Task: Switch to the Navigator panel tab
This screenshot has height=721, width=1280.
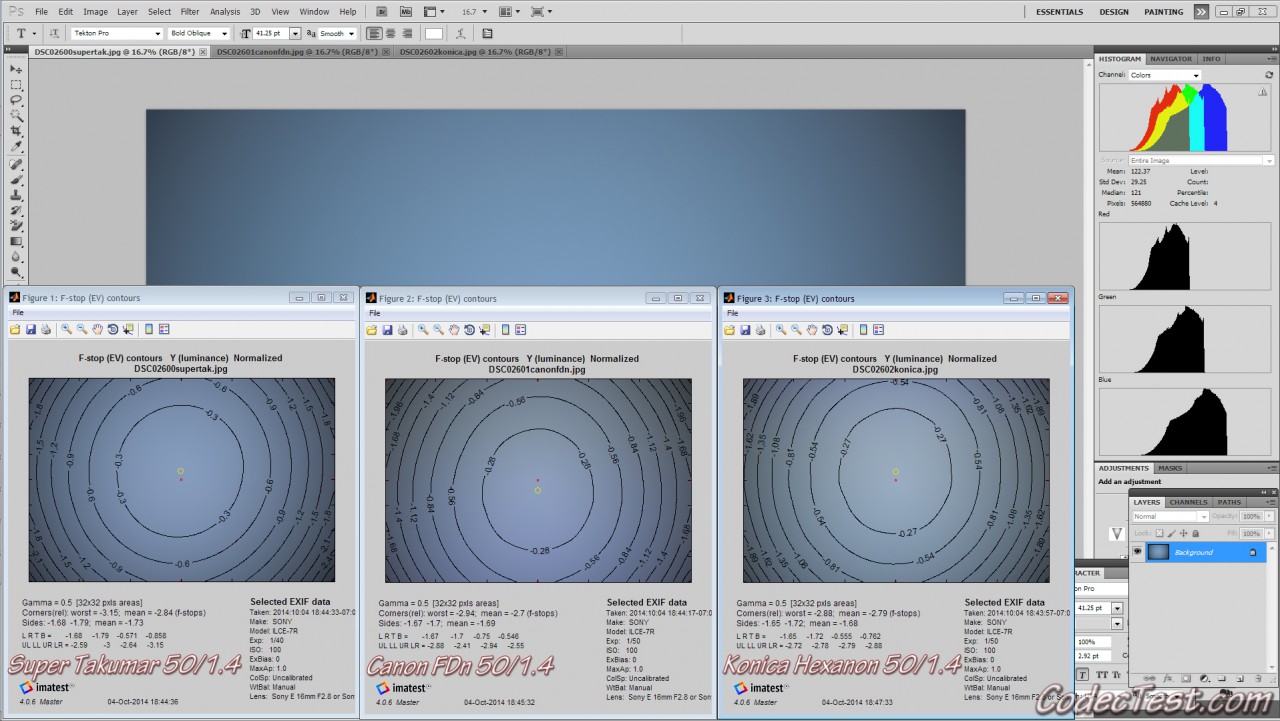Action: pyautogui.click(x=1171, y=59)
